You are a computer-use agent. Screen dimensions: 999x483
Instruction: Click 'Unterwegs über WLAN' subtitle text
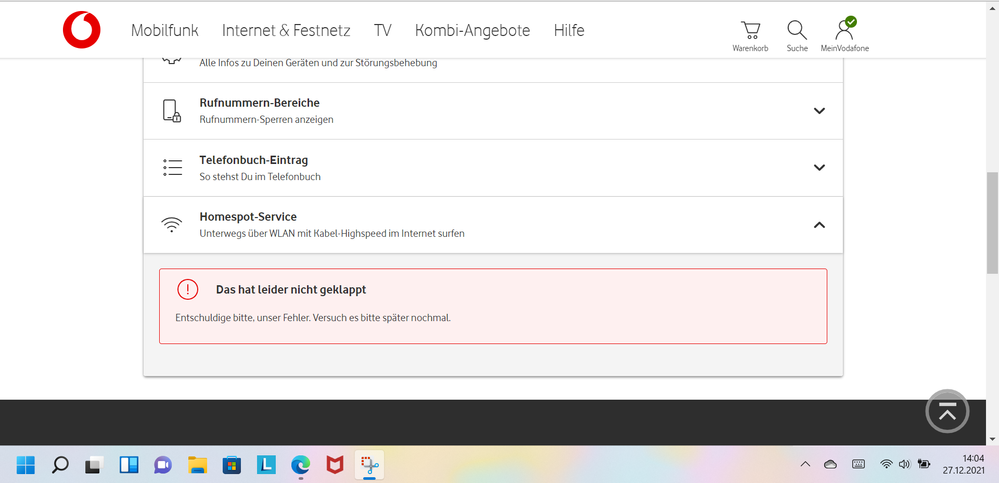(332, 233)
